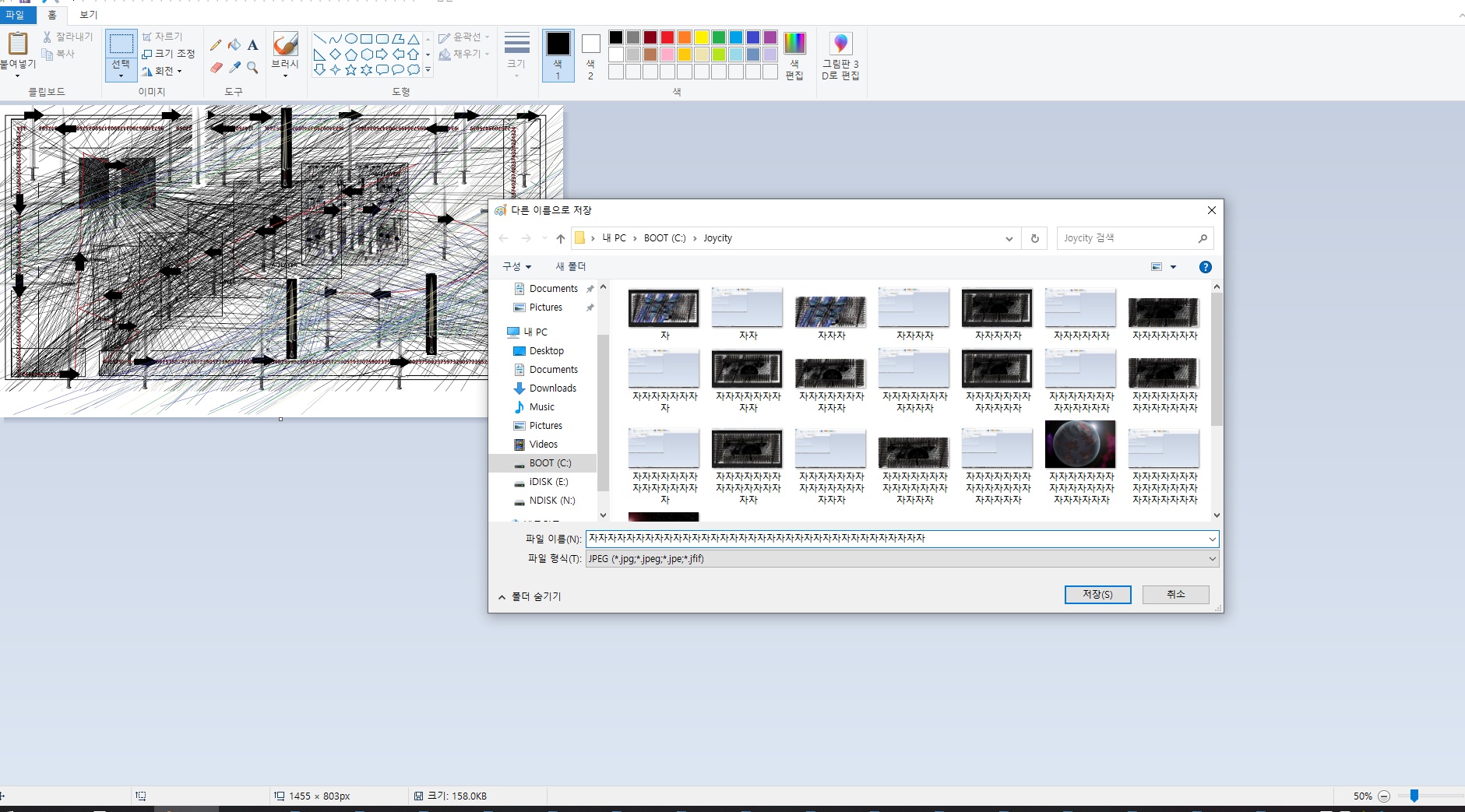Viewport: 1465px width, 812px height.
Task: Go up one folder level
Action: tap(560, 238)
